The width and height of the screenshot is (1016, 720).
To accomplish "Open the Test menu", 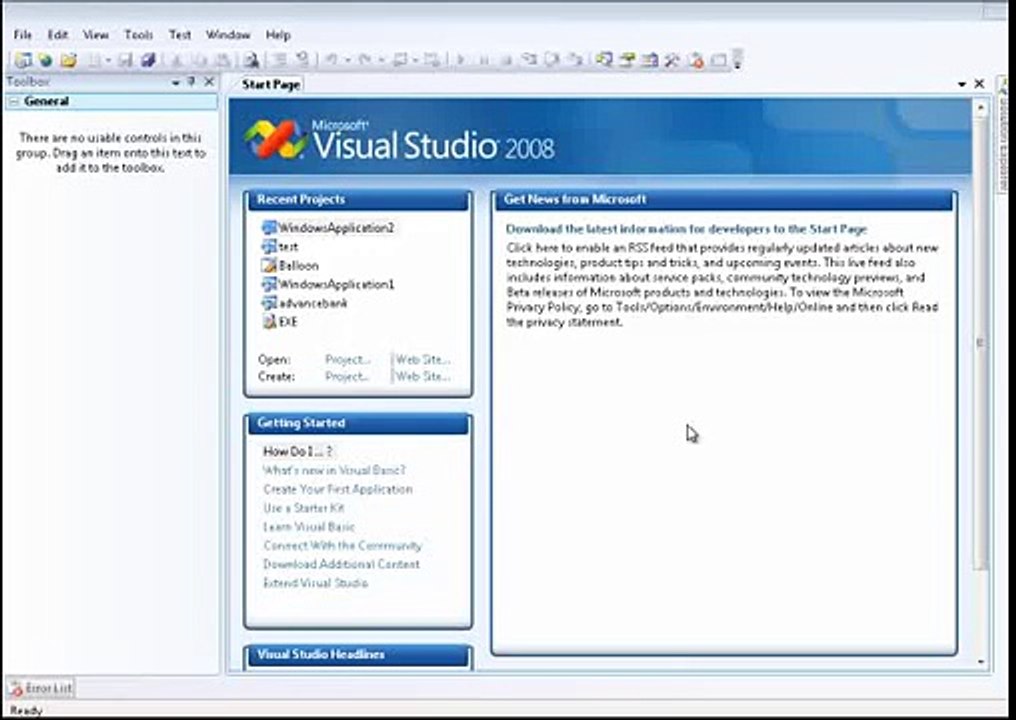I will (179, 35).
